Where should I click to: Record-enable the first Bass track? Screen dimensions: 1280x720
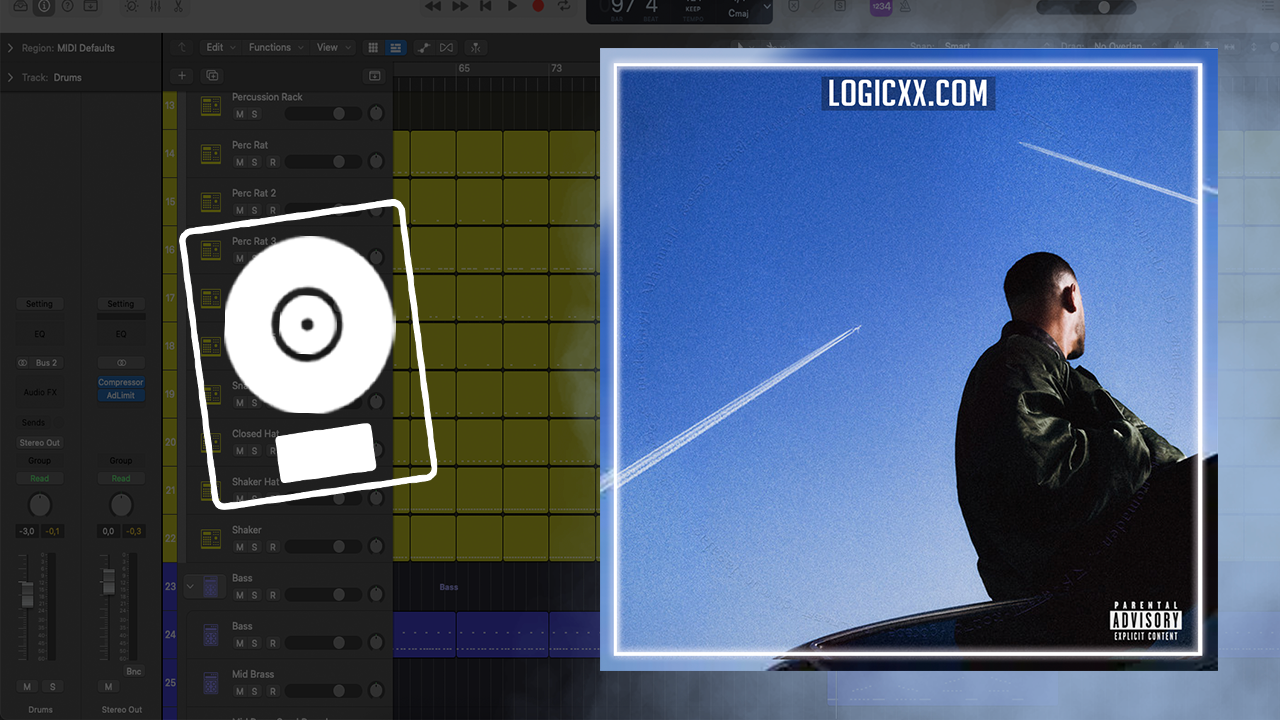coord(272,595)
